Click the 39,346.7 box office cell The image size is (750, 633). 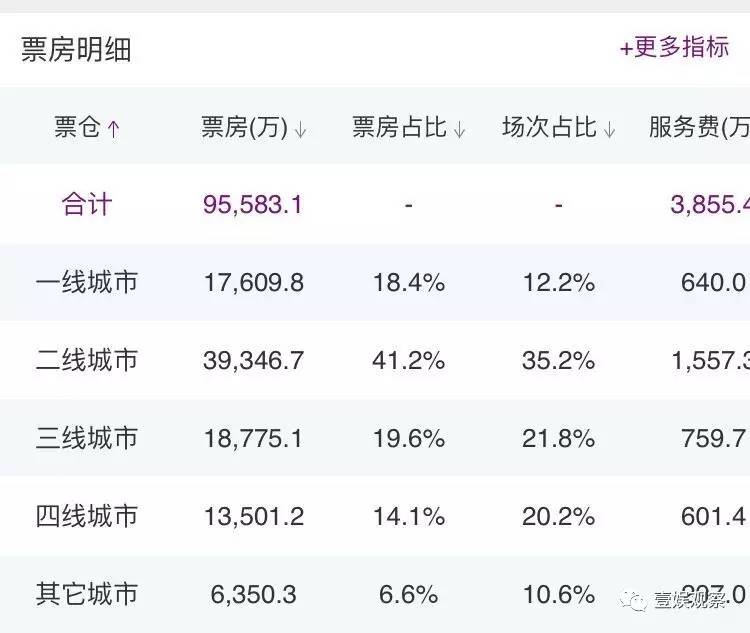(253, 360)
